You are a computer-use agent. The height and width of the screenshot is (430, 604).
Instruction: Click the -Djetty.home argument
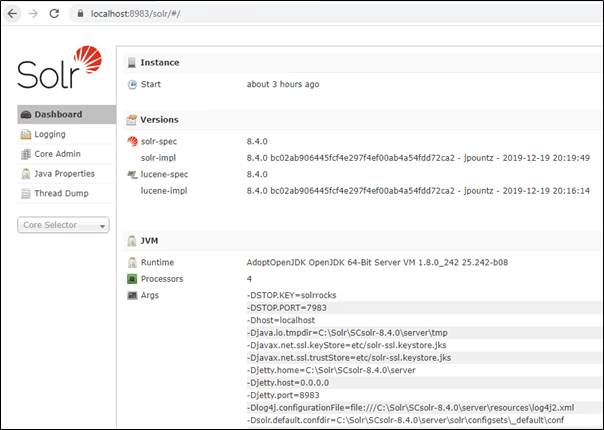point(331,370)
